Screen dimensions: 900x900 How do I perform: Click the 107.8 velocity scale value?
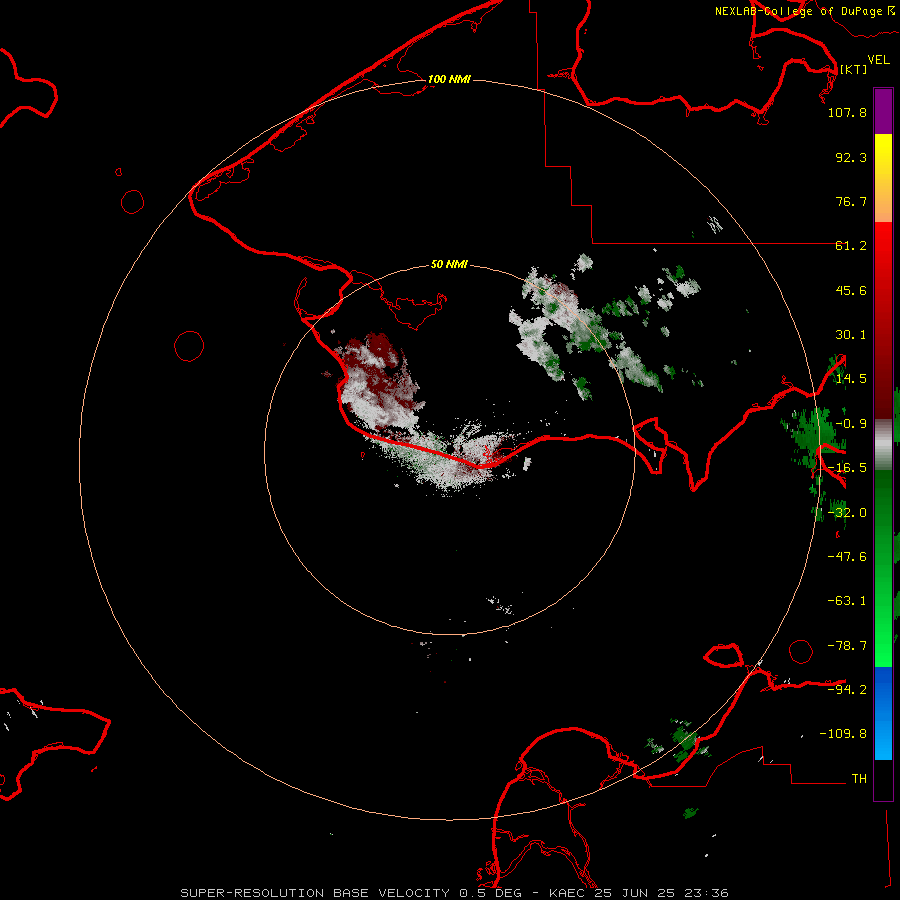(847, 112)
